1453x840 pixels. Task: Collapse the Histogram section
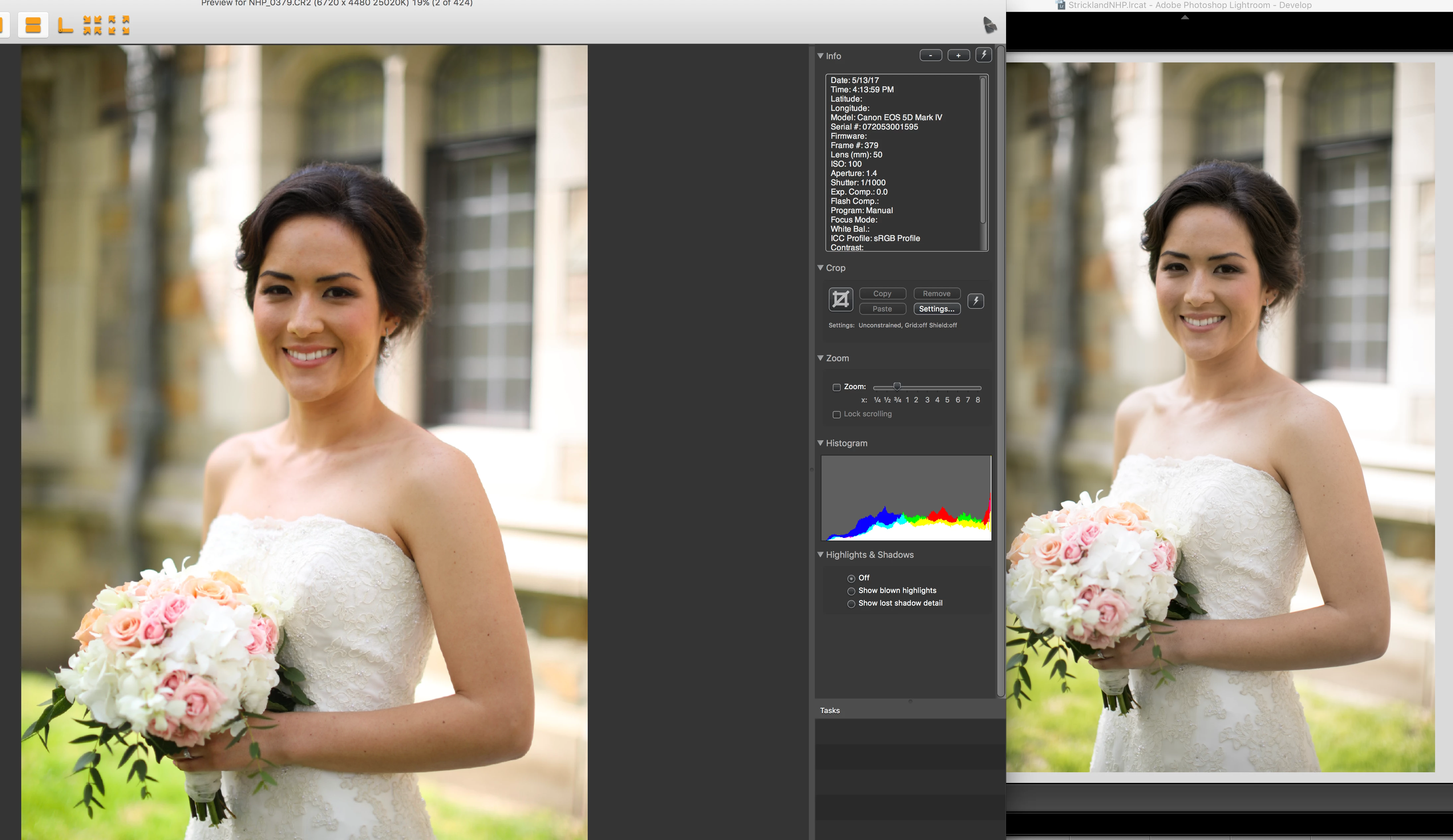click(820, 443)
